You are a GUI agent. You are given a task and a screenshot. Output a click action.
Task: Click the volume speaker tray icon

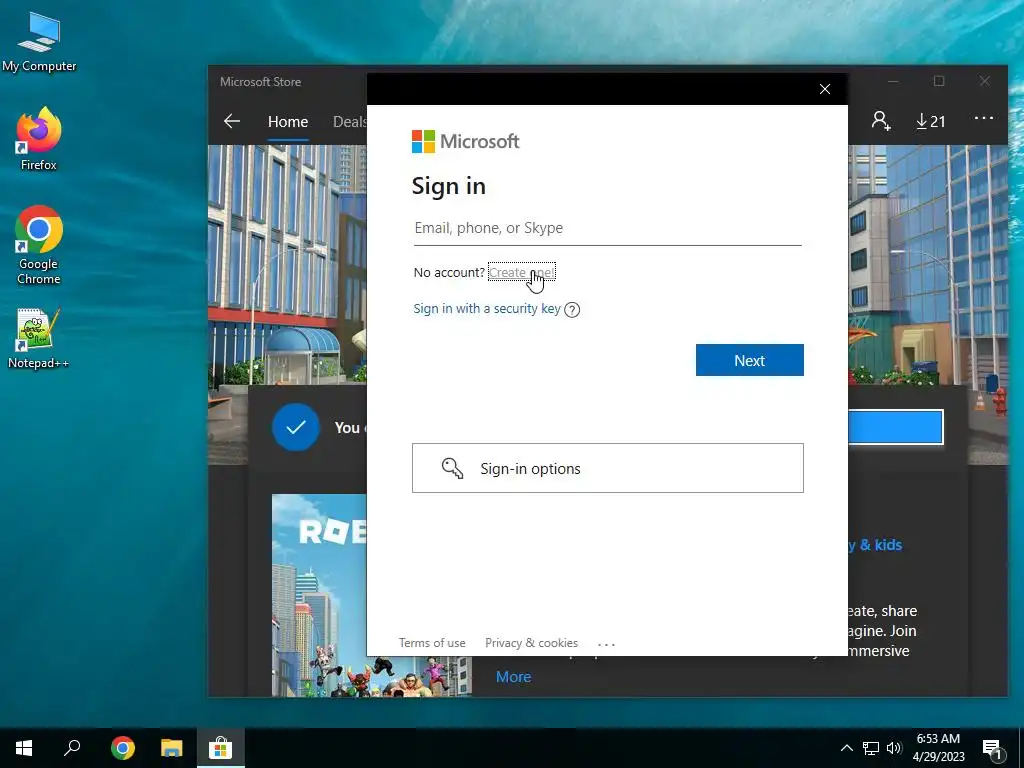pos(894,748)
